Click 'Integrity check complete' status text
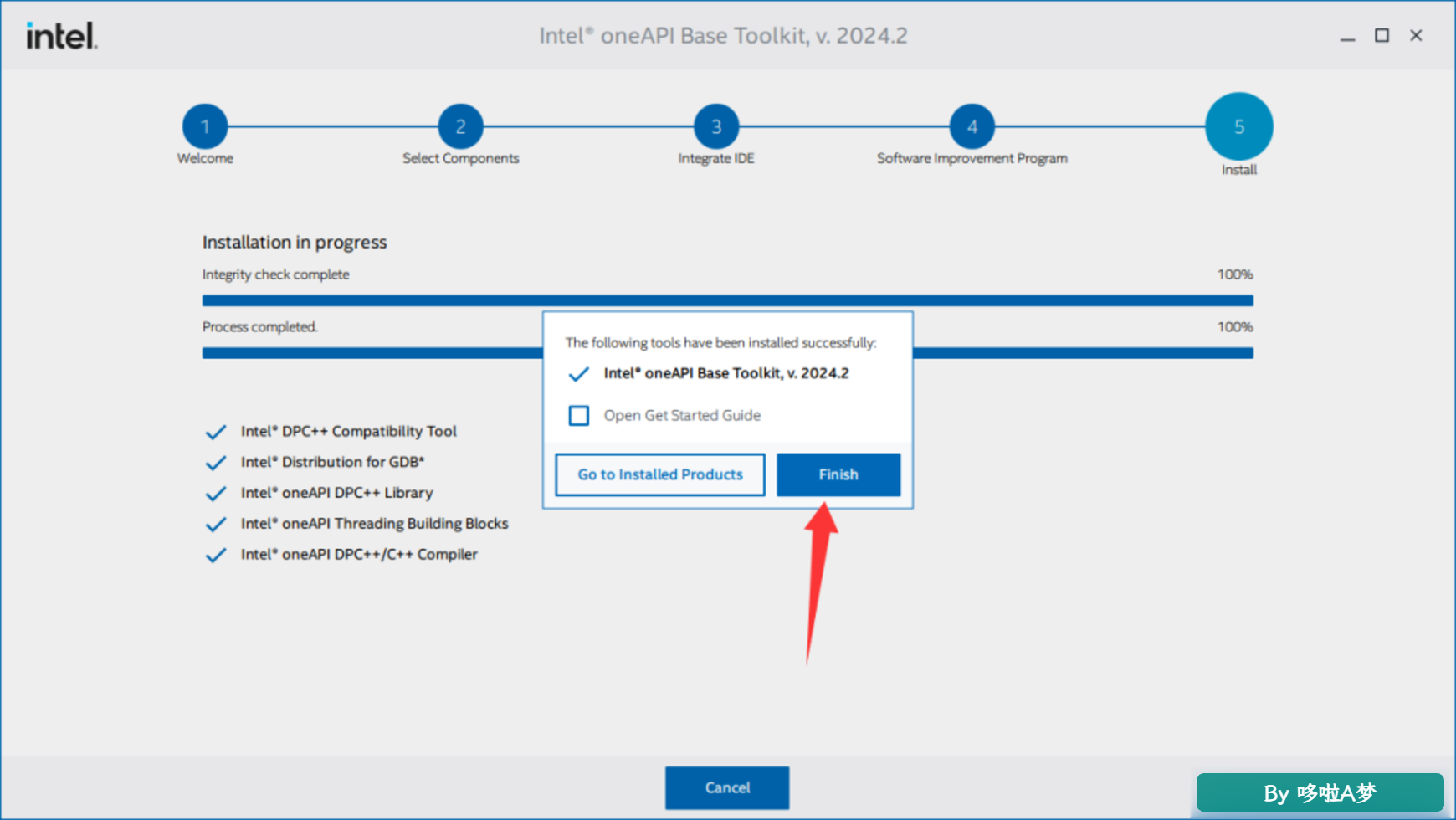Screen dimensions: 1456x820 [x=275, y=274]
